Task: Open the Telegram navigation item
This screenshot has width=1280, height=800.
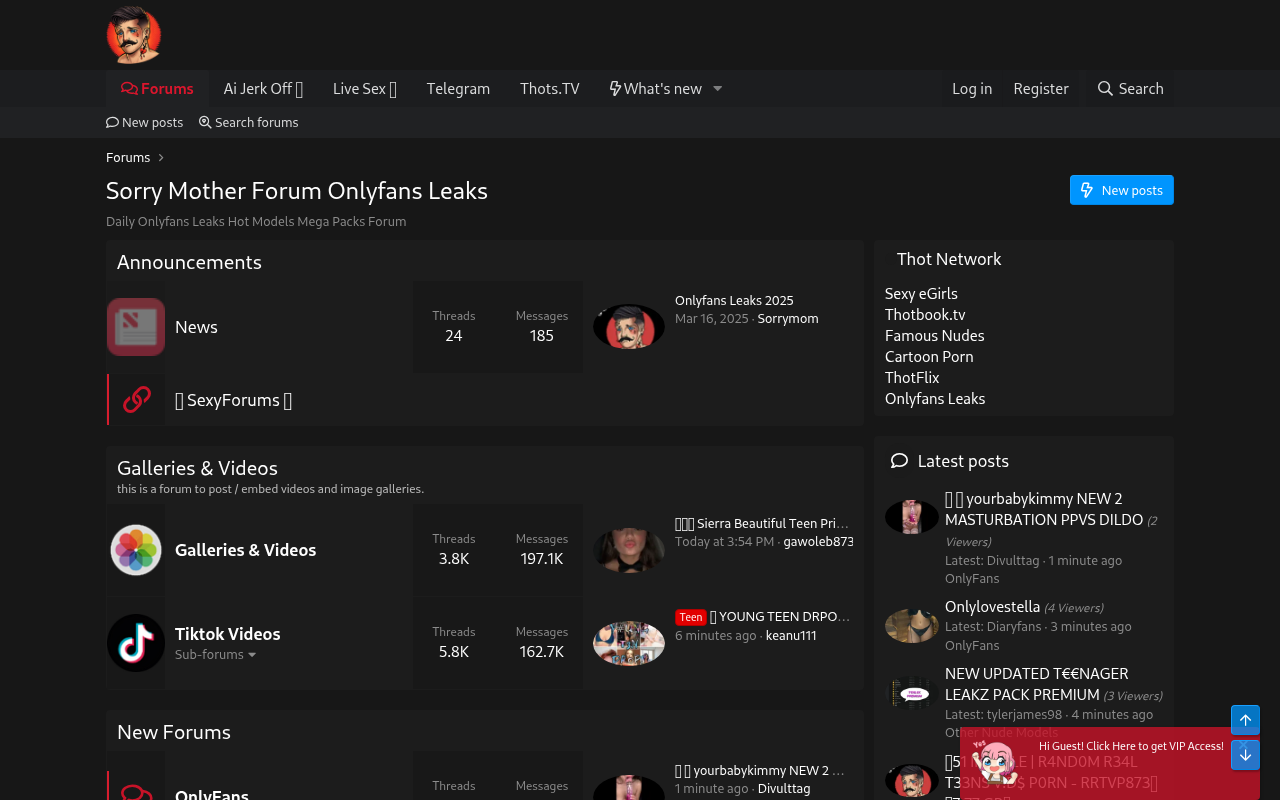Action: coord(458,89)
